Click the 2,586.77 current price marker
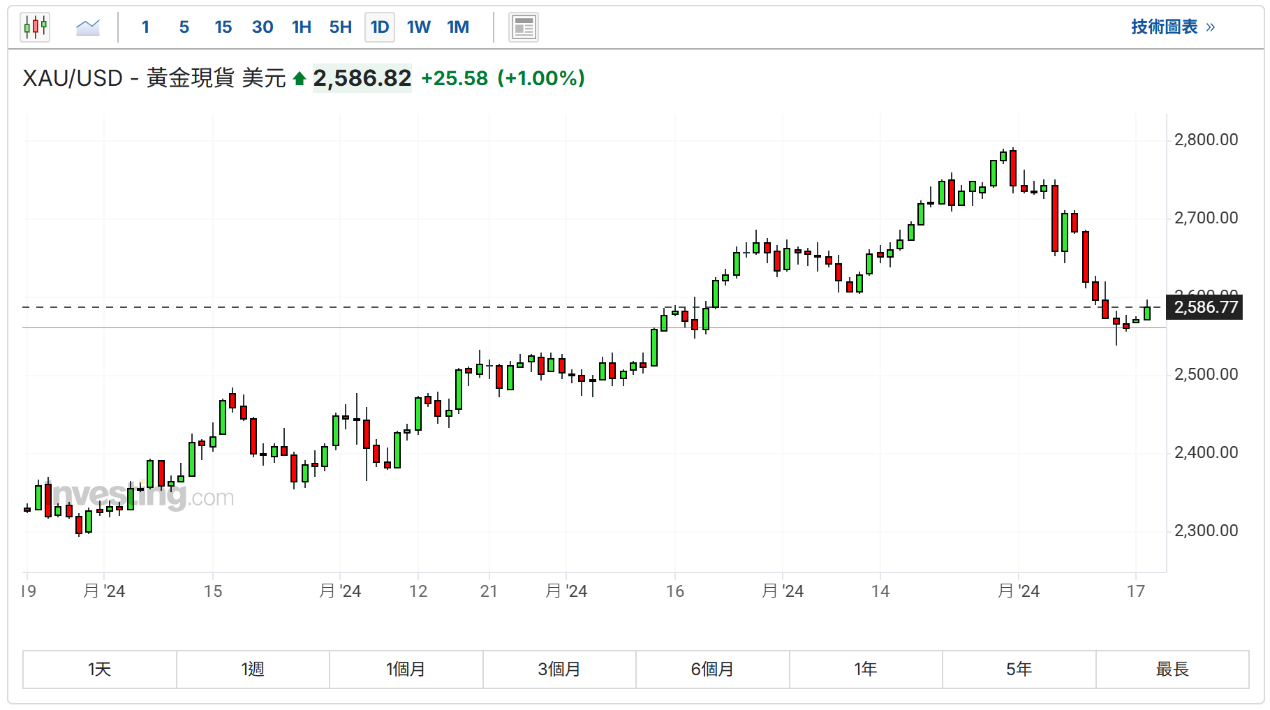The image size is (1270, 710). coord(1206,307)
